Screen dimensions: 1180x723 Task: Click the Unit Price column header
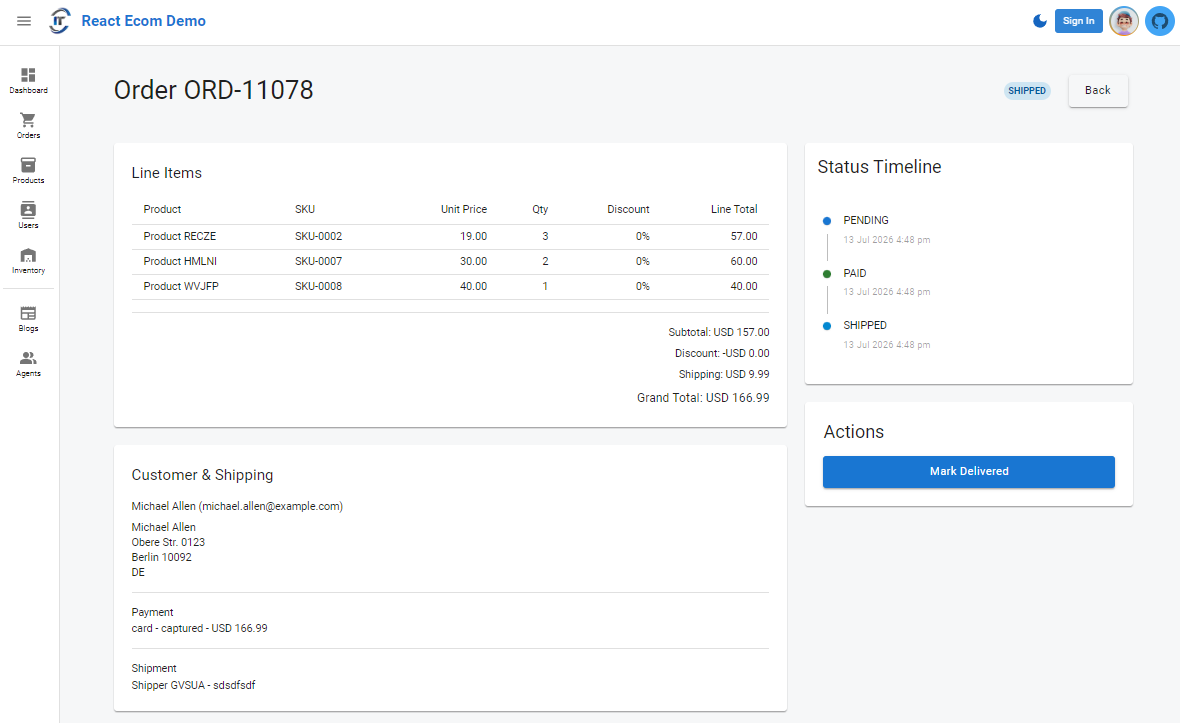point(464,209)
